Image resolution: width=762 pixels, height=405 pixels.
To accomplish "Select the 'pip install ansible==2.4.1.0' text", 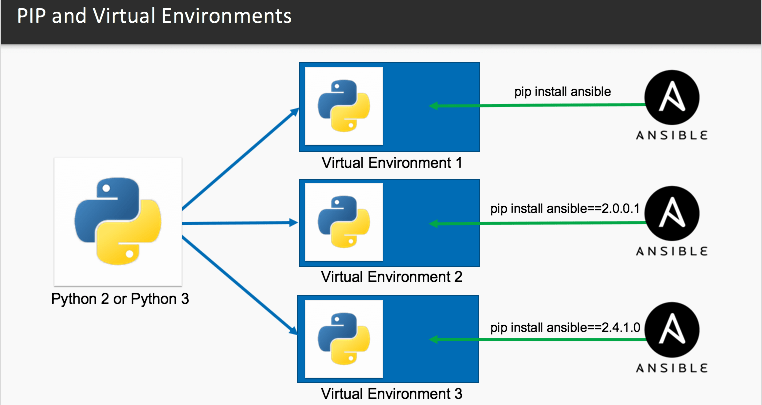I will coord(565,328).
